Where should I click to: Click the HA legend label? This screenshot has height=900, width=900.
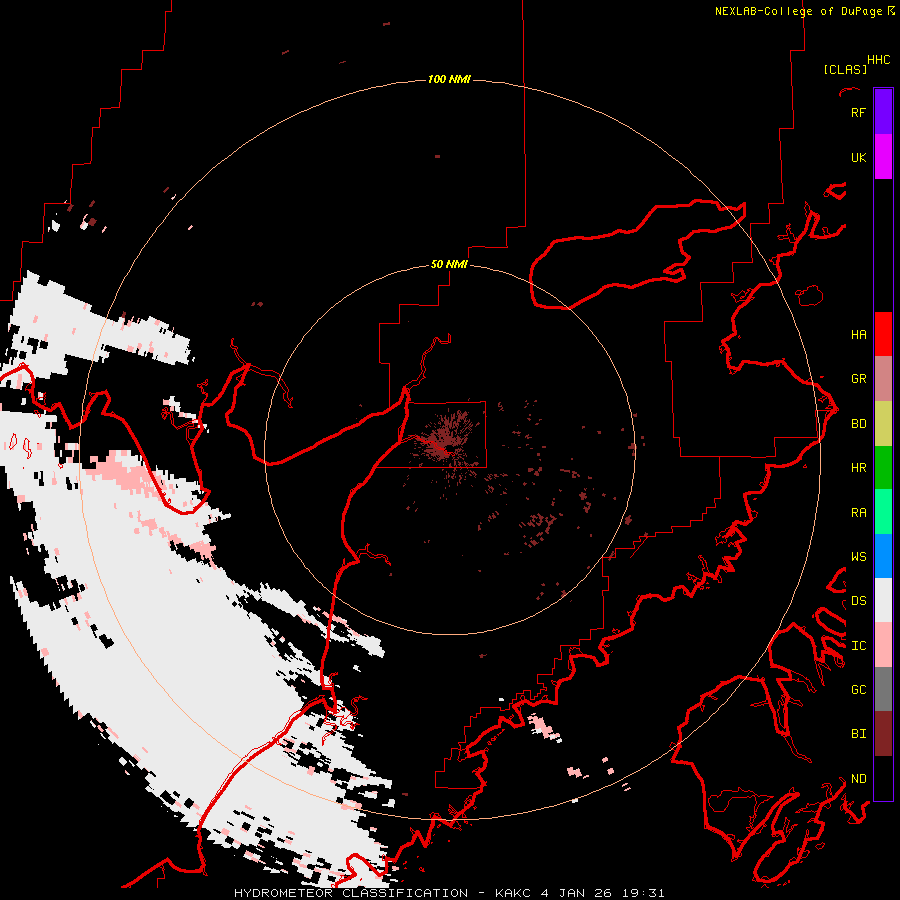point(858,334)
